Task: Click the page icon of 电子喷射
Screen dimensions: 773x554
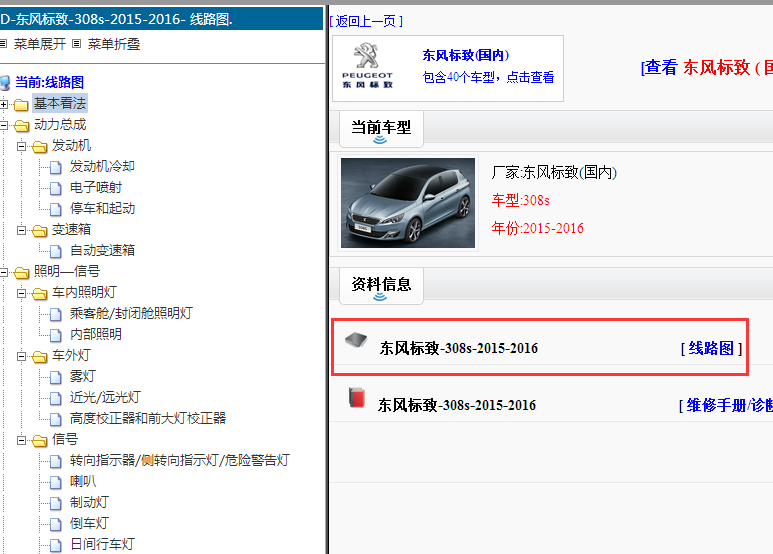Action: click(56, 188)
